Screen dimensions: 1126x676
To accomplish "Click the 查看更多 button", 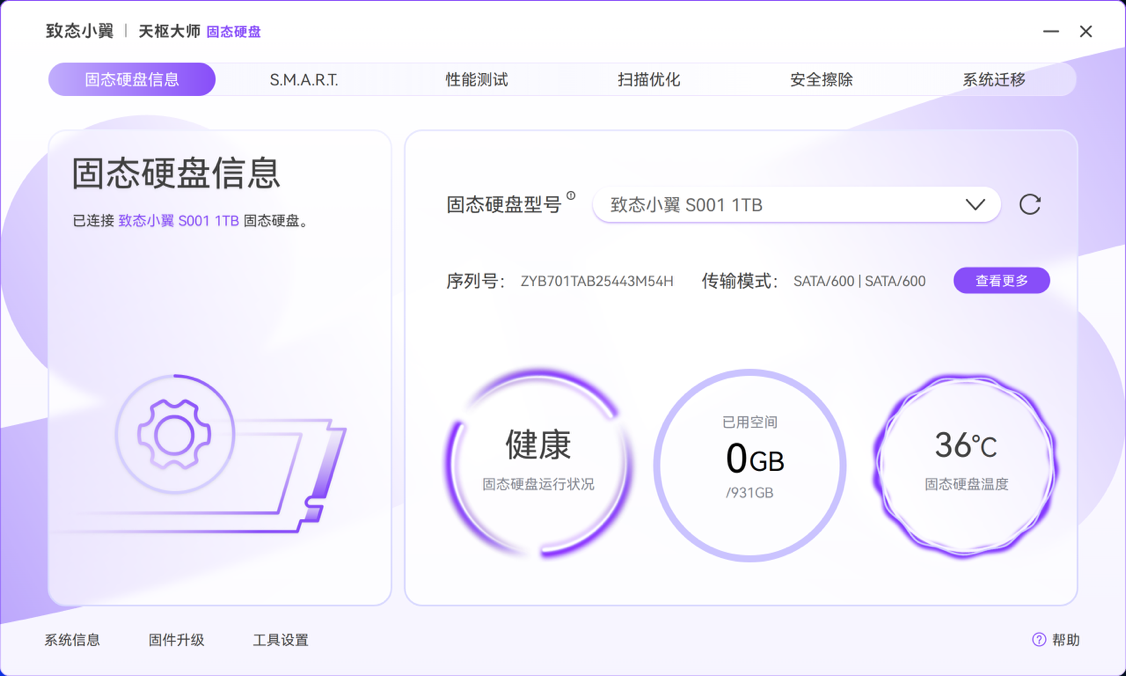I will pyautogui.click(x=1001, y=280).
